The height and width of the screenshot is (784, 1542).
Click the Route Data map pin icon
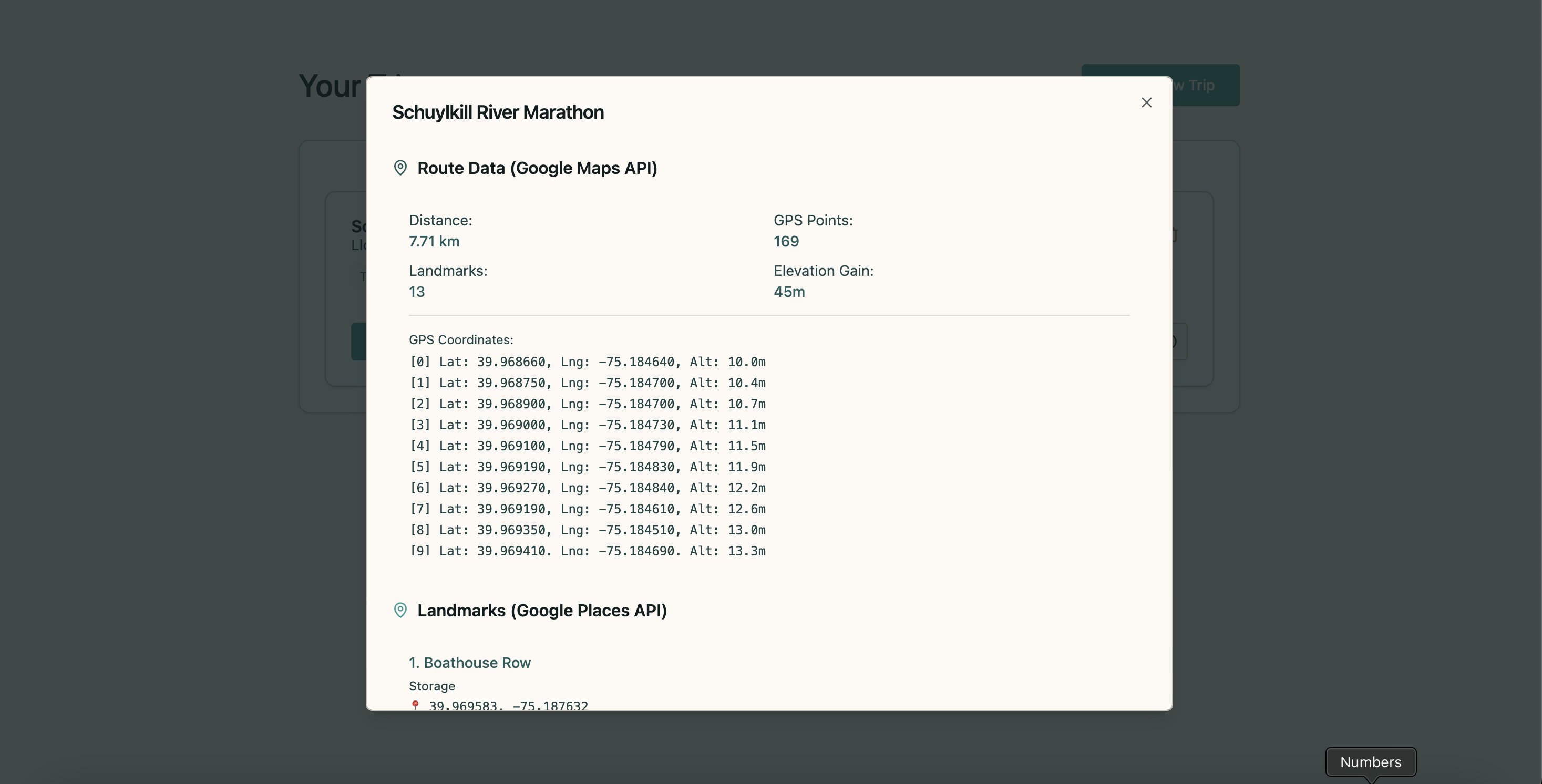point(400,168)
